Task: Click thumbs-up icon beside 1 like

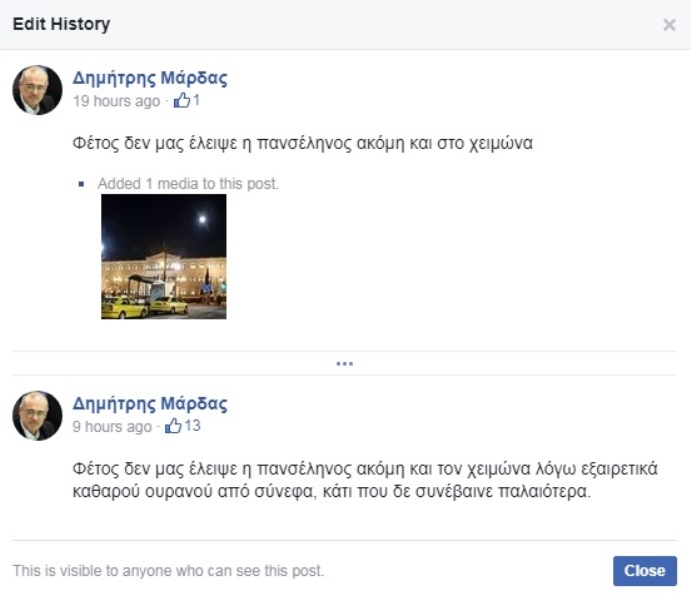Action: click(x=182, y=100)
